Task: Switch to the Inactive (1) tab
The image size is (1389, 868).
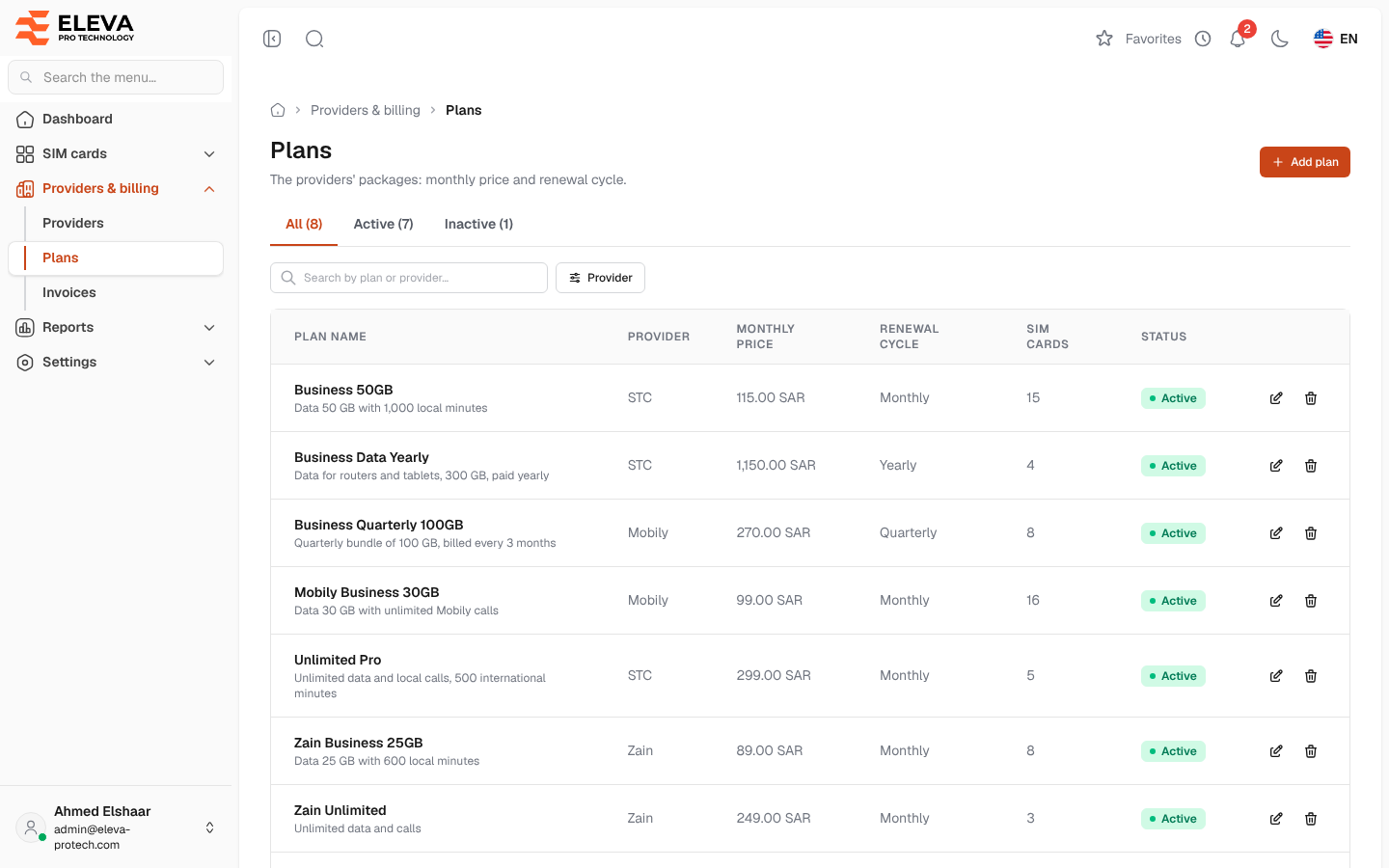Action: click(x=478, y=225)
